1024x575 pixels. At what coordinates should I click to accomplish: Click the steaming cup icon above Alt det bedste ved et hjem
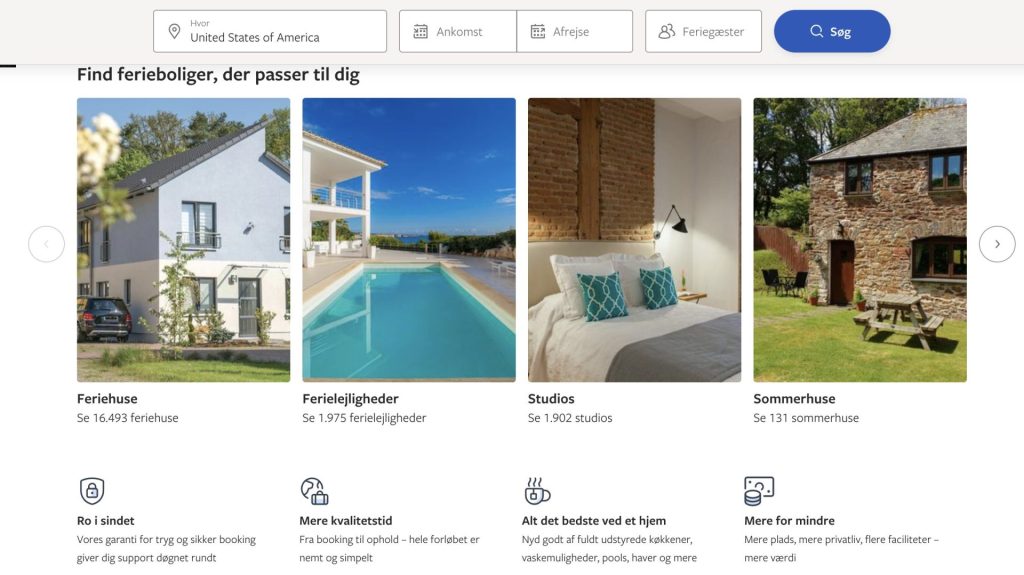pyautogui.click(x=537, y=491)
